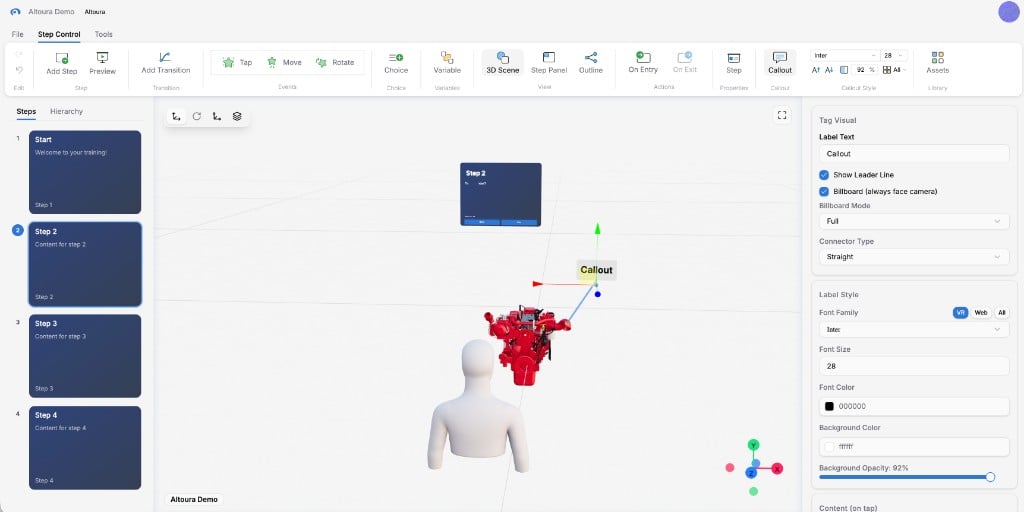Viewport: 1024px width, 512px height.
Task: Select the Start step card
Action: click(85, 172)
